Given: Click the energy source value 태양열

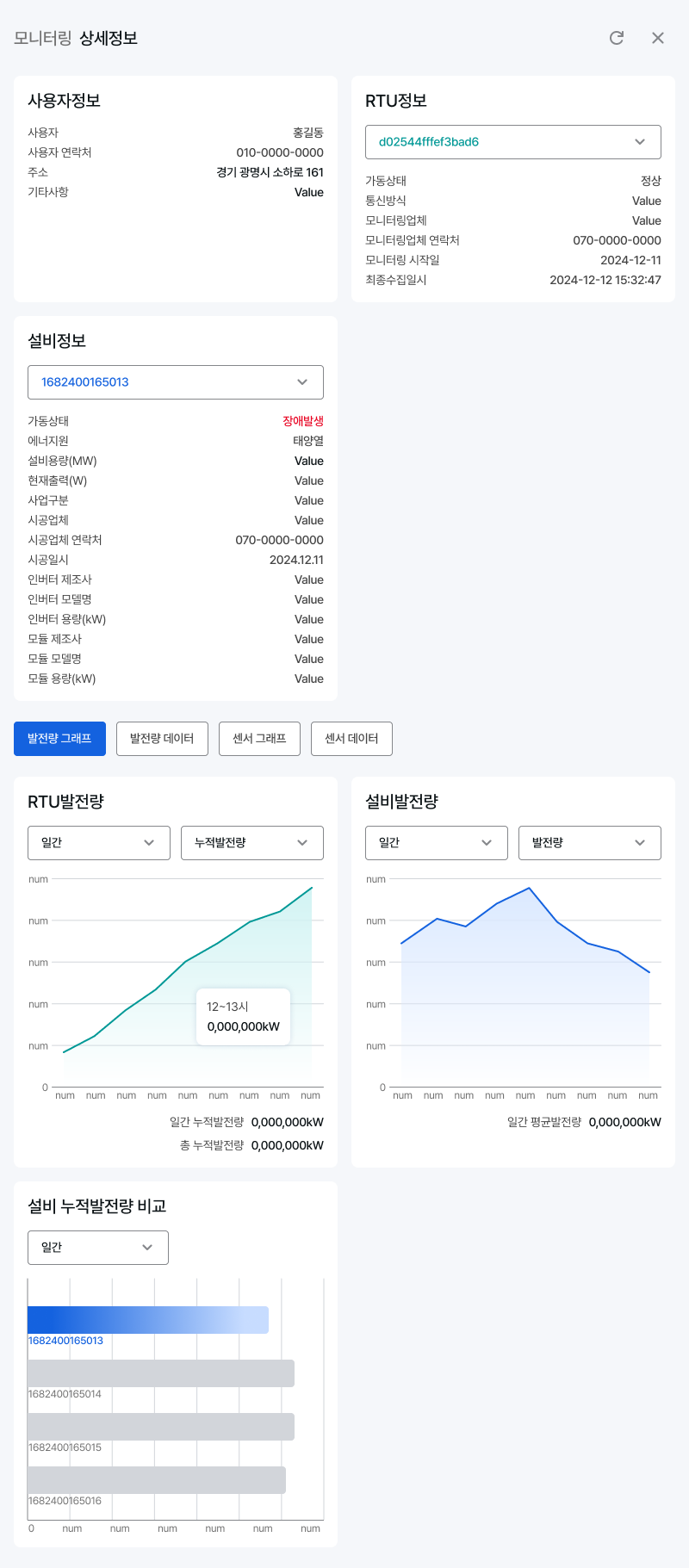Looking at the screenshot, I should coord(308,441).
